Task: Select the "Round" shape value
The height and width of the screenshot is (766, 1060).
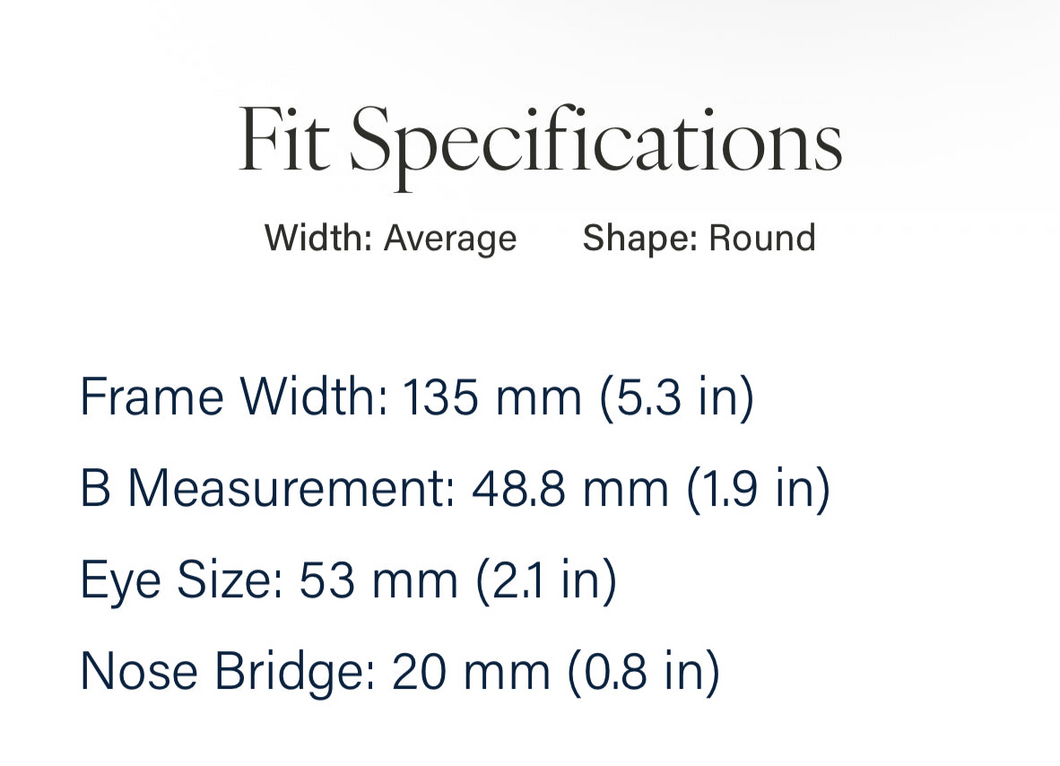Action: [762, 238]
